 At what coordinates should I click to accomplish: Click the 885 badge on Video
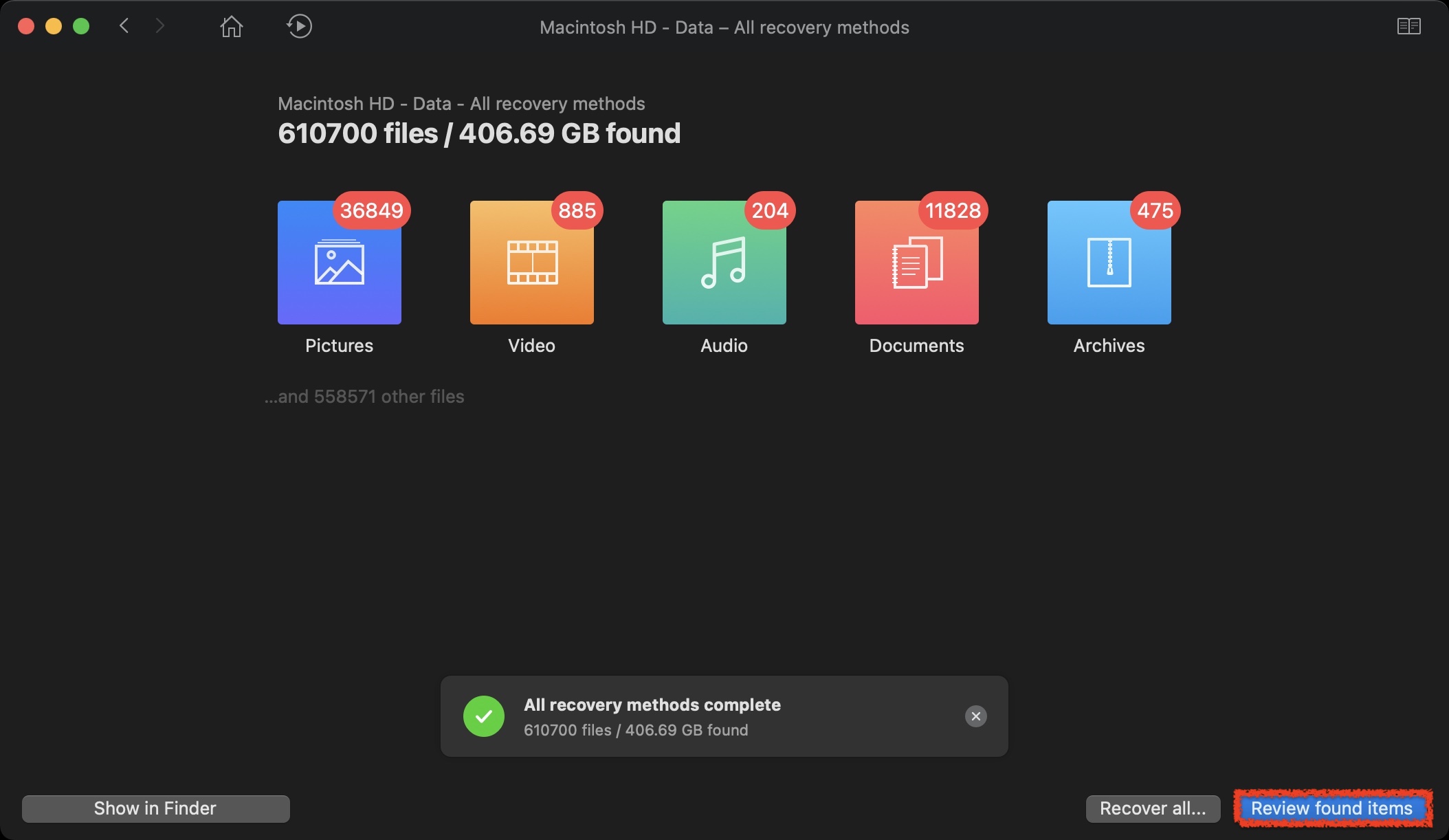click(577, 210)
